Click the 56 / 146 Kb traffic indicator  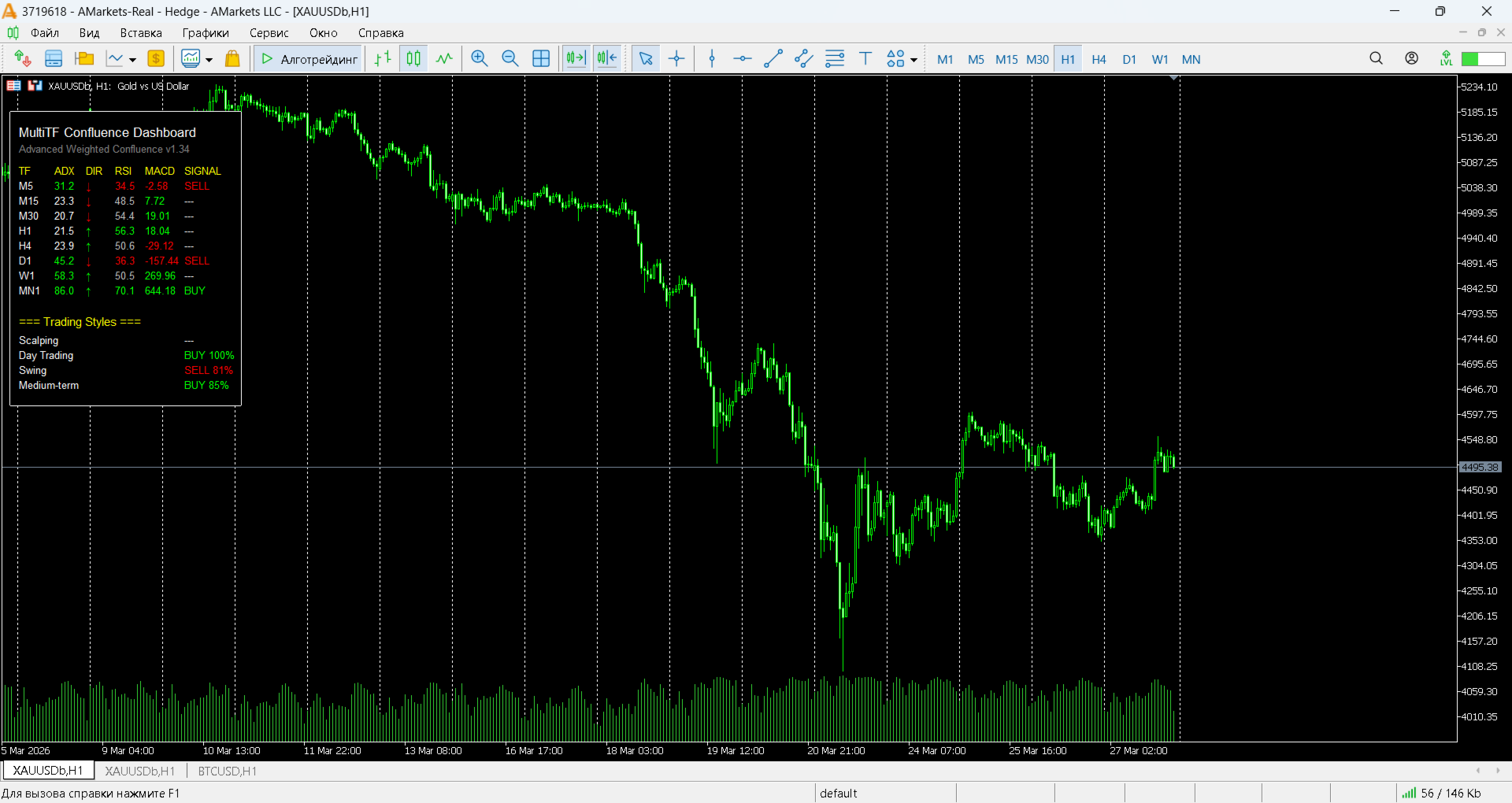click(1442, 793)
